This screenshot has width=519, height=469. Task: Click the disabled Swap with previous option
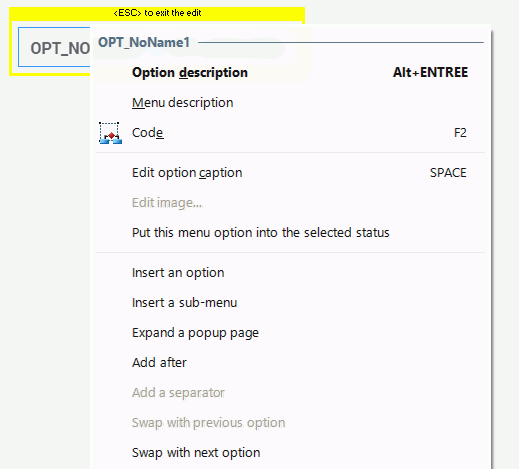[290, 423]
